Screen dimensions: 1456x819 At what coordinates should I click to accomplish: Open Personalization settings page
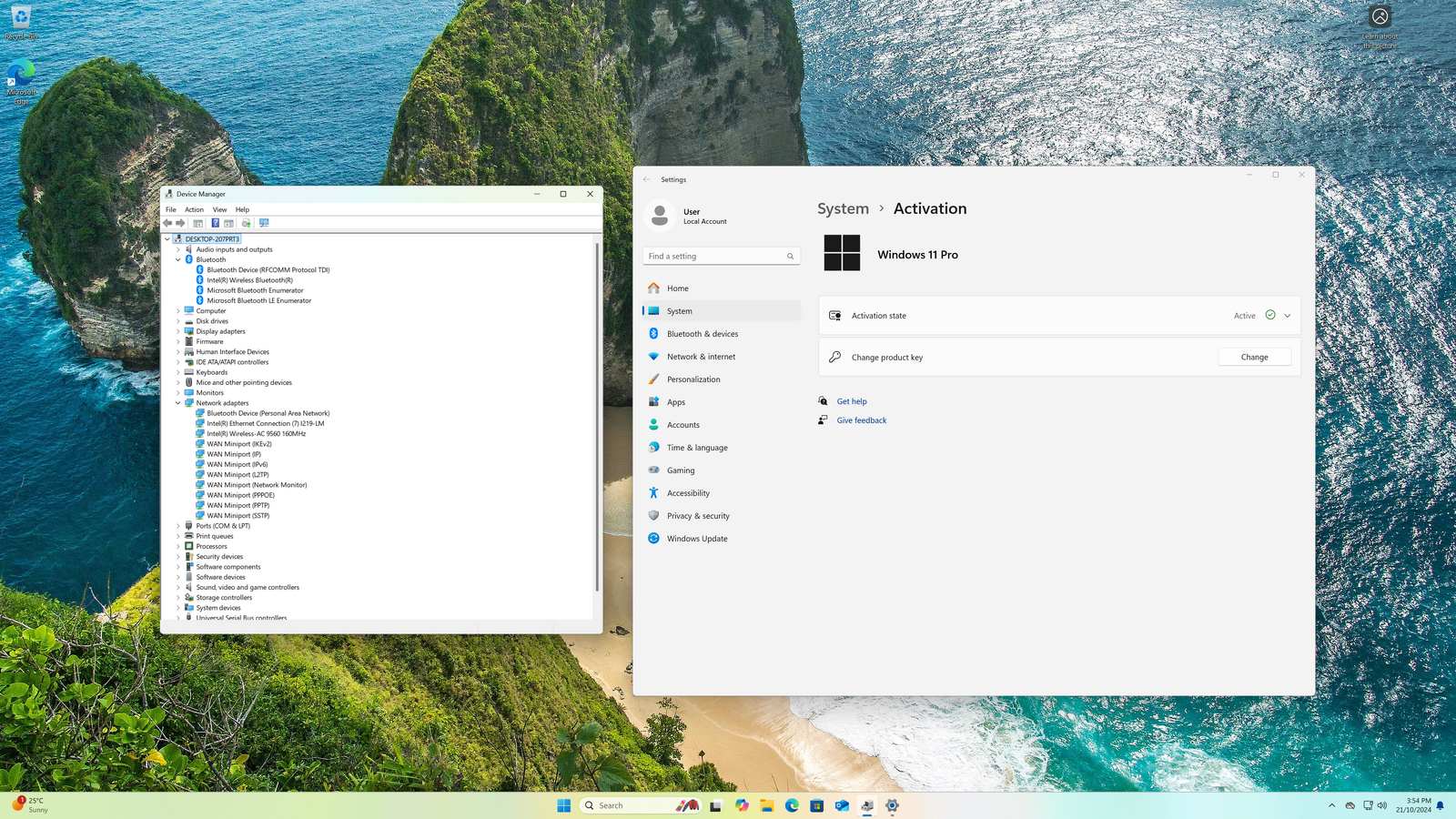722,379
